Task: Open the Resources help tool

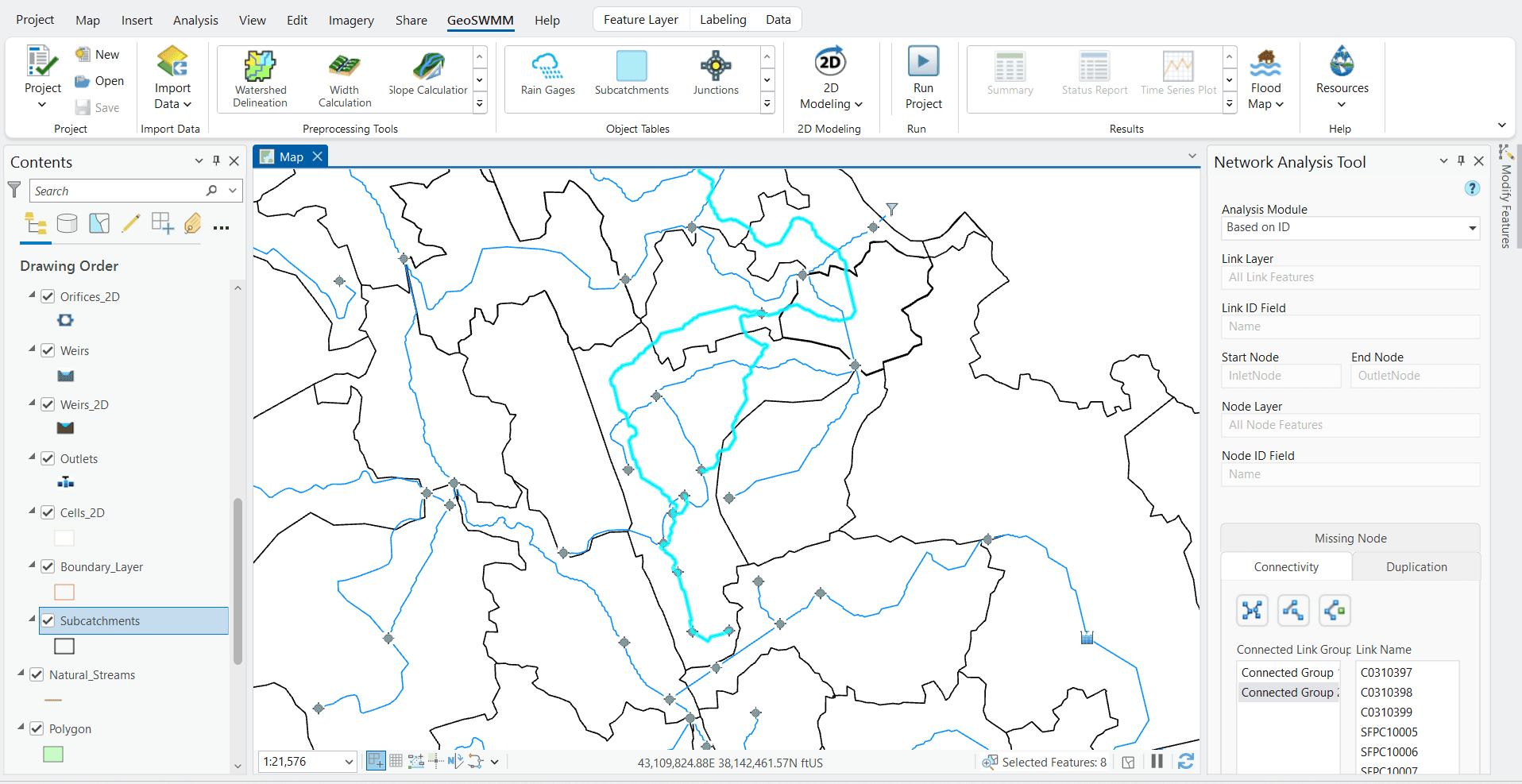Action: click(x=1341, y=75)
